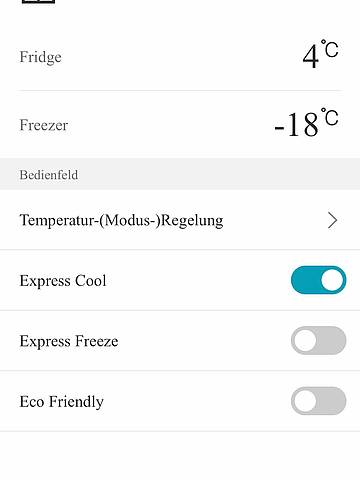360x480 pixels.
Task: Turn off the Express Cool switch
Action: coord(318,280)
